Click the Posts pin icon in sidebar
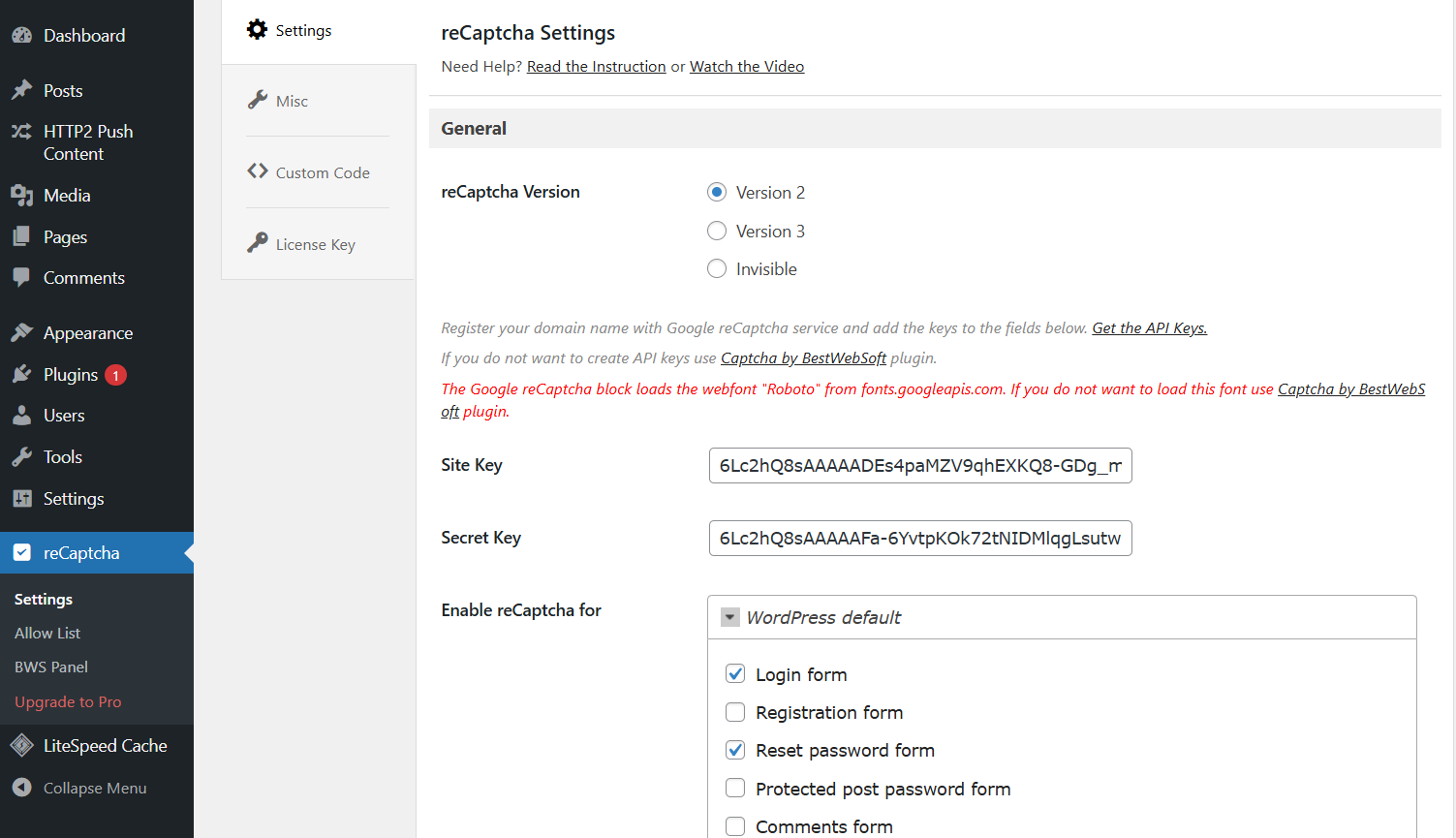 (x=22, y=89)
